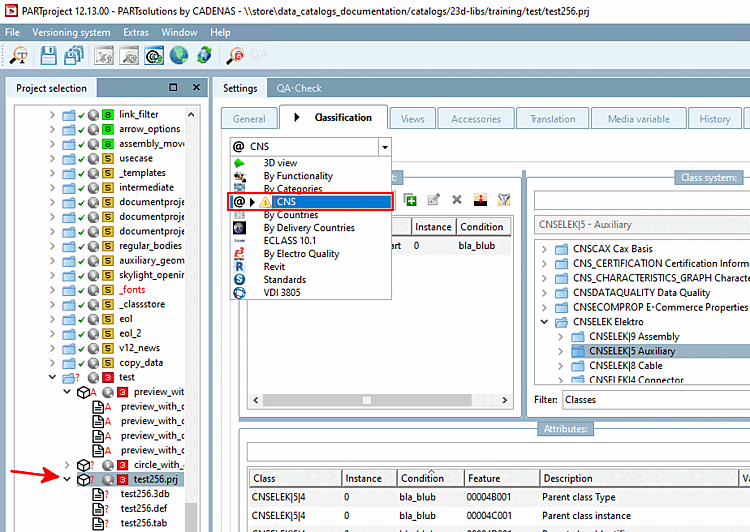Screen dimensions: 750x532
Task: Select CNSECOMPROP E-Commerce Properties class
Action: click(660, 307)
